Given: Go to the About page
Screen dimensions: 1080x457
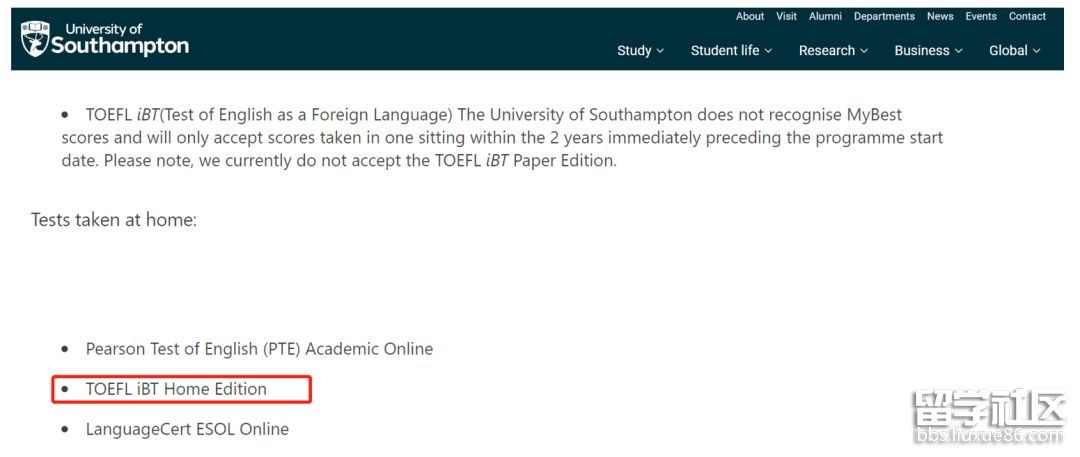Looking at the screenshot, I should [749, 17].
